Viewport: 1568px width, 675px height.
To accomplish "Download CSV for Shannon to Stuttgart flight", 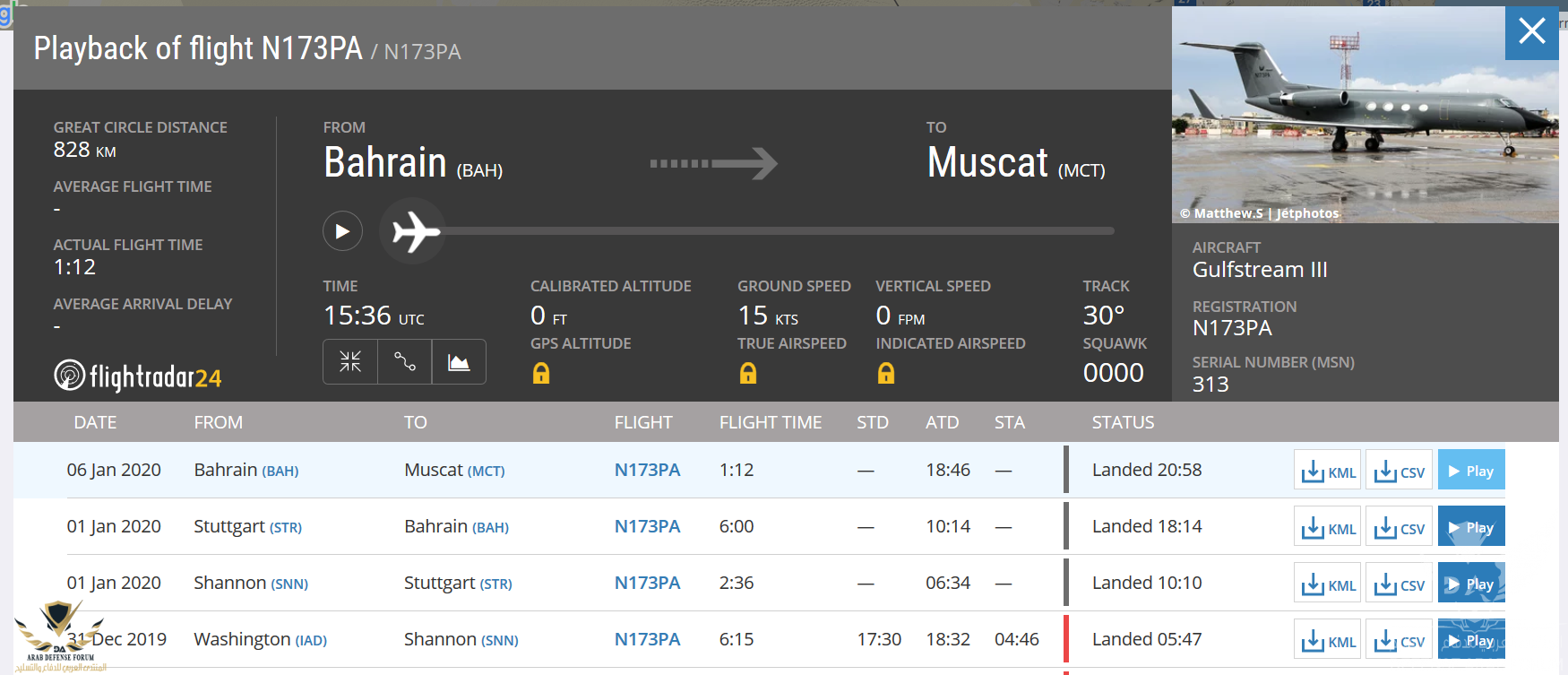I will click(1399, 584).
